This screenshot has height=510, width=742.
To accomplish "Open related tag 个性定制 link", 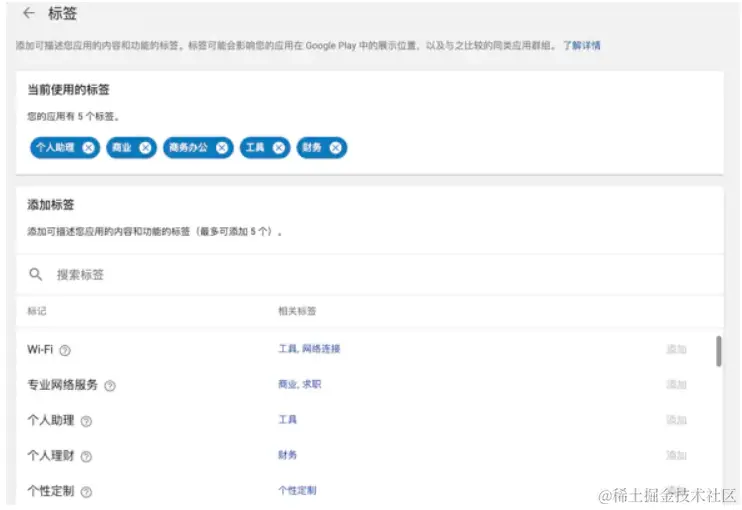I will [297, 491].
